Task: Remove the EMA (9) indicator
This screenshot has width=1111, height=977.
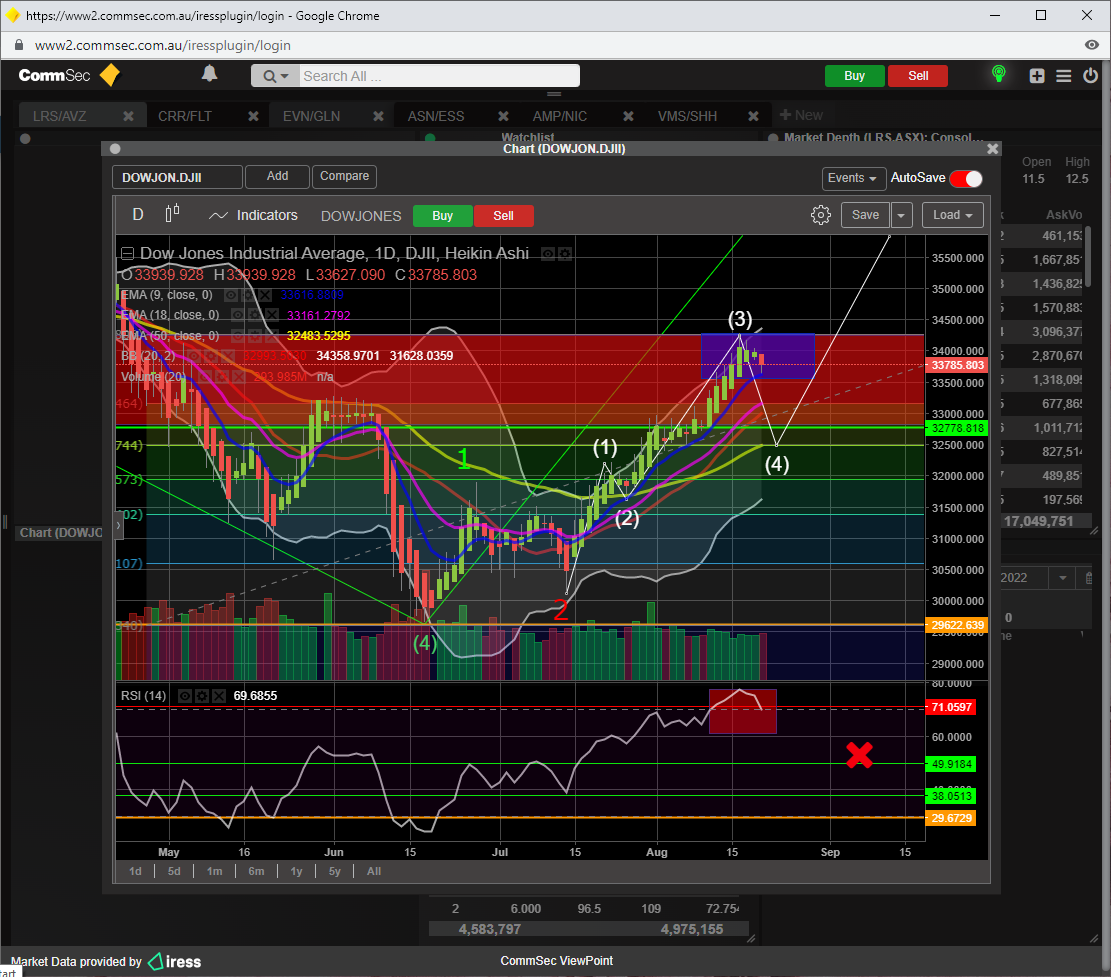Action: pos(264,295)
